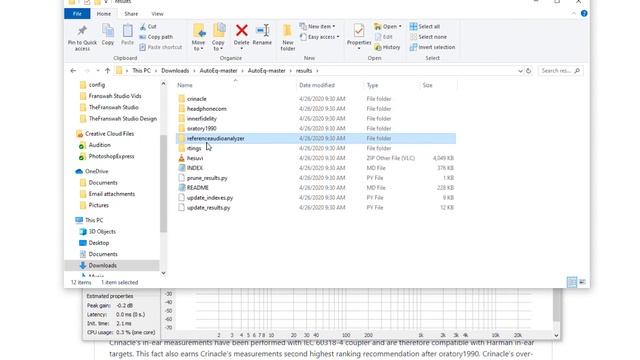
Task: Click Edit in Open group
Action: pyautogui.click(x=383, y=37)
